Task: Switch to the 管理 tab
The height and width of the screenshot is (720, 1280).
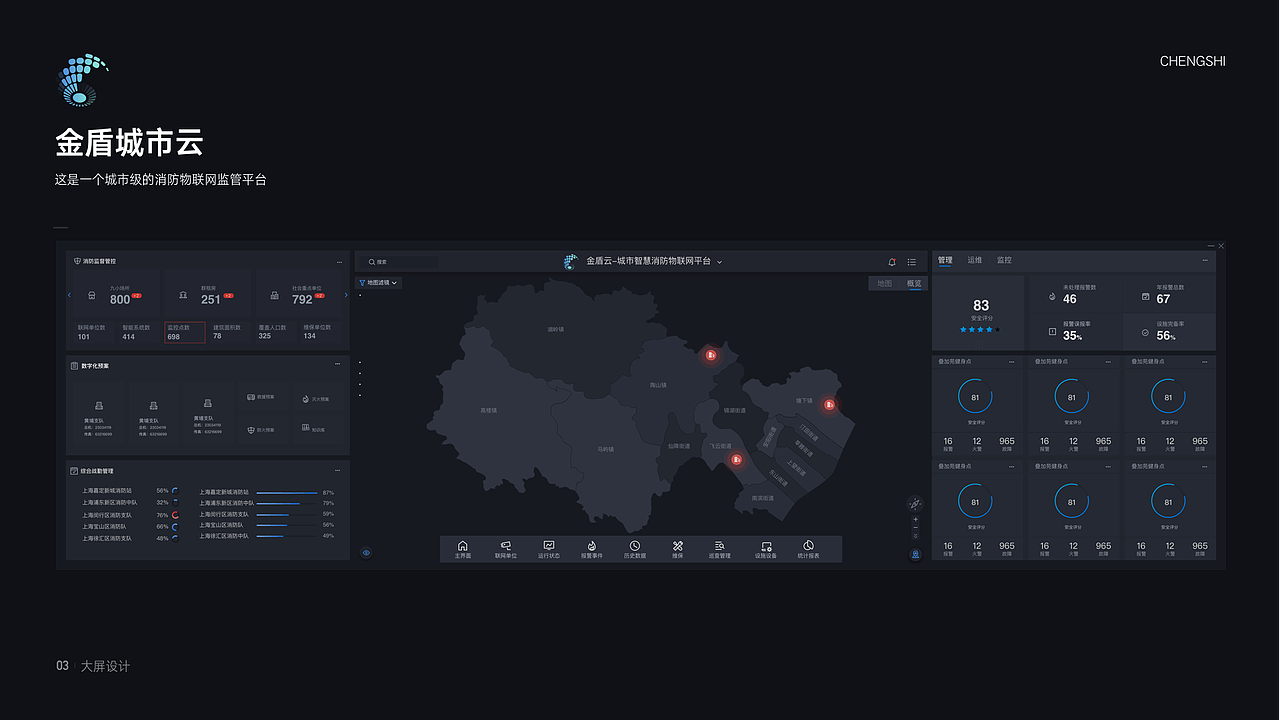Action: (x=945, y=260)
